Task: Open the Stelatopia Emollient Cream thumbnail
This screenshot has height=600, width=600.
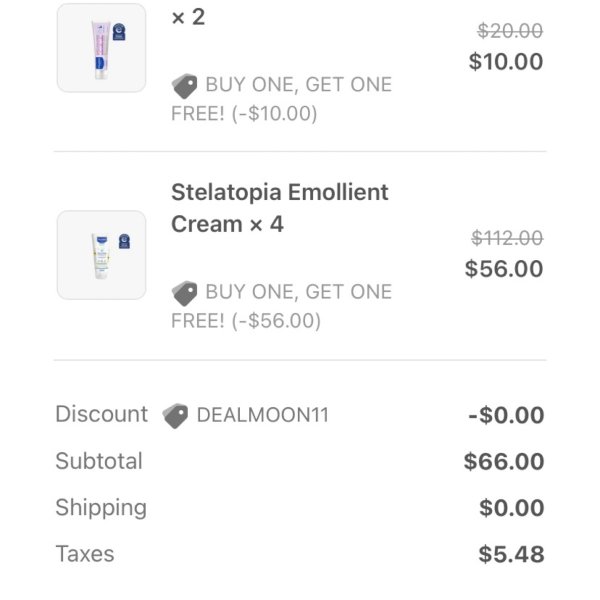Action: pos(101,255)
